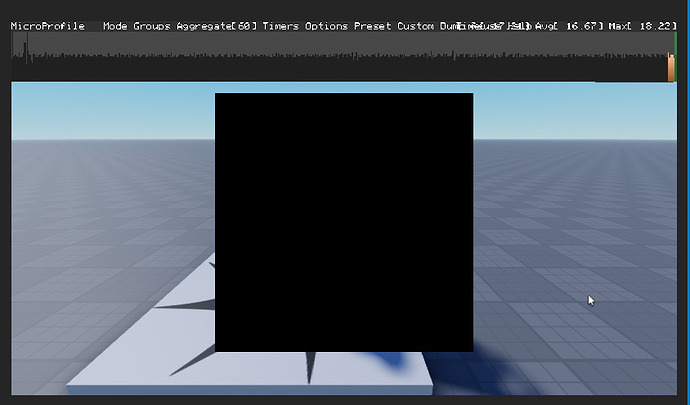Open the Options menu

coord(326,26)
